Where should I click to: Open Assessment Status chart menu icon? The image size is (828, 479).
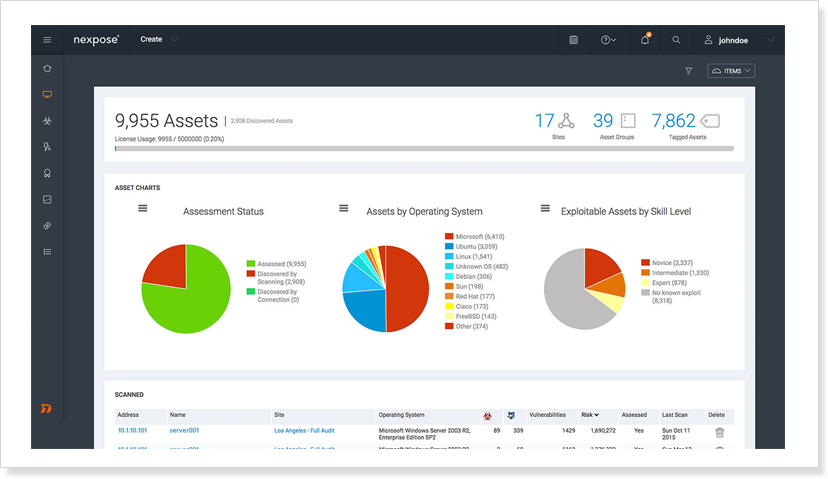tap(143, 209)
